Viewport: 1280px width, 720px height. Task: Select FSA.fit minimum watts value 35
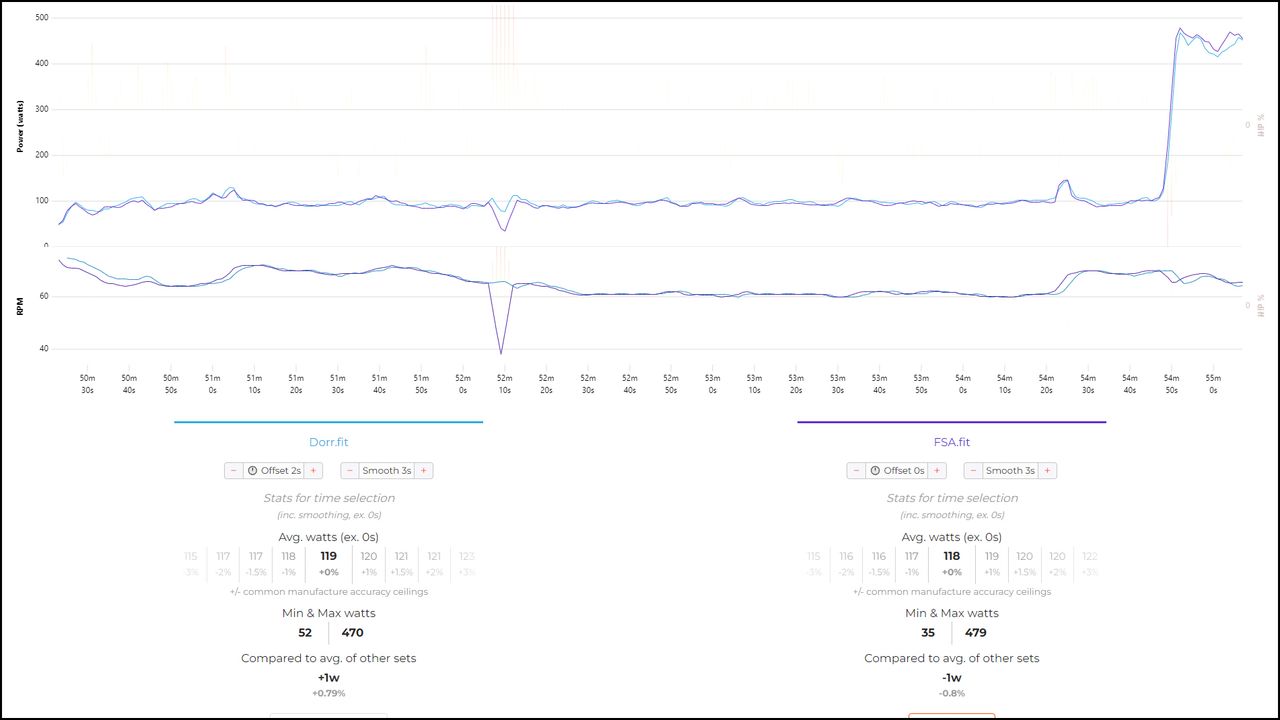click(x=928, y=633)
